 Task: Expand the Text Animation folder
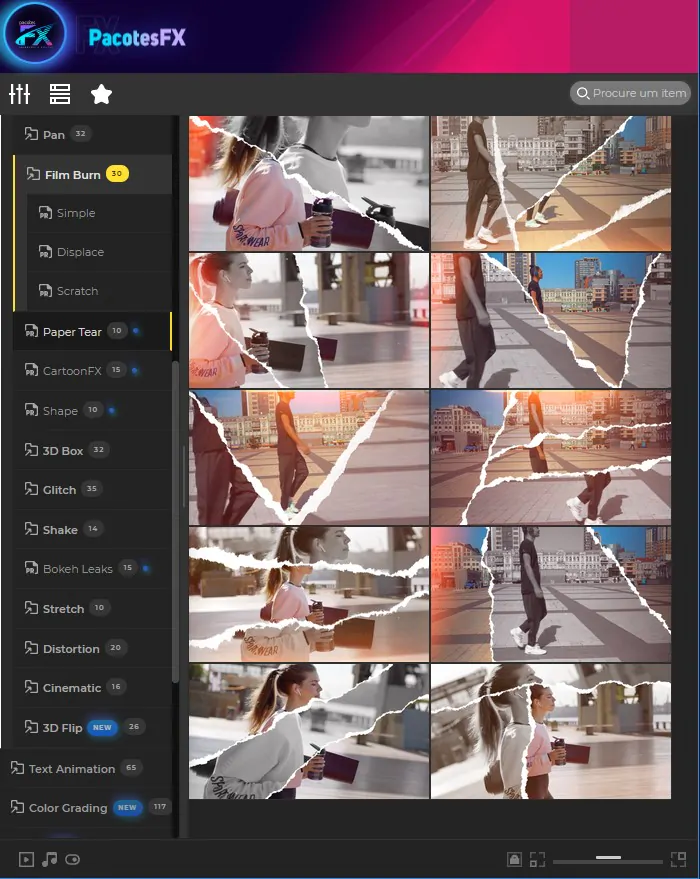pos(71,768)
